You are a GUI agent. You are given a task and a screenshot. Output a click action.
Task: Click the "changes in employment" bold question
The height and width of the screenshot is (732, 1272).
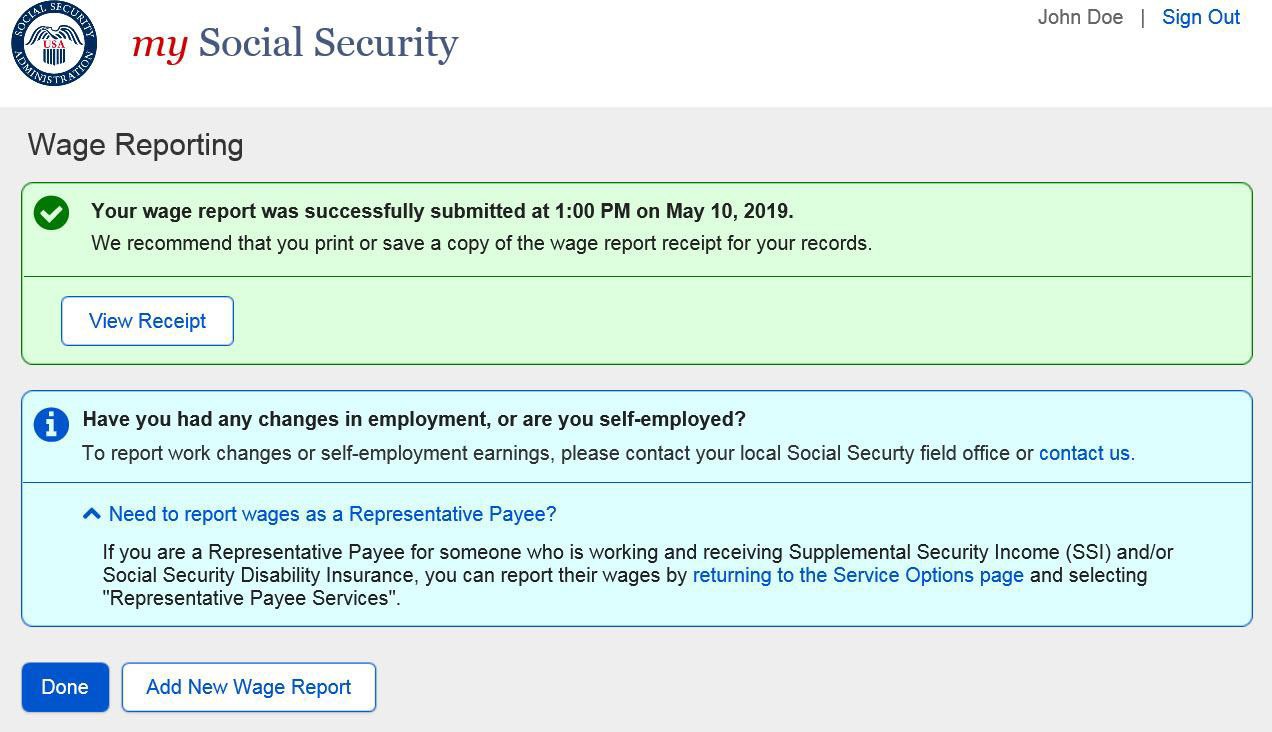coord(414,419)
